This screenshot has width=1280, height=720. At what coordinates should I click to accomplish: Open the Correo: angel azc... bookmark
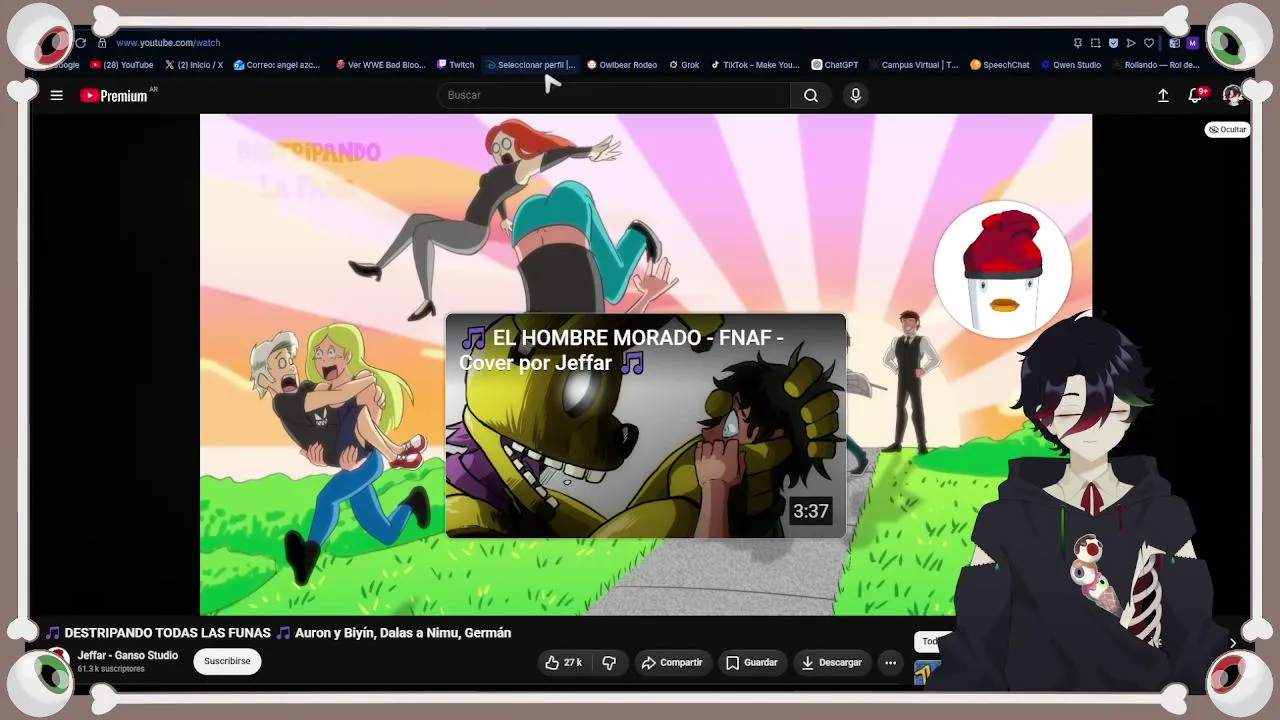pos(277,65)
